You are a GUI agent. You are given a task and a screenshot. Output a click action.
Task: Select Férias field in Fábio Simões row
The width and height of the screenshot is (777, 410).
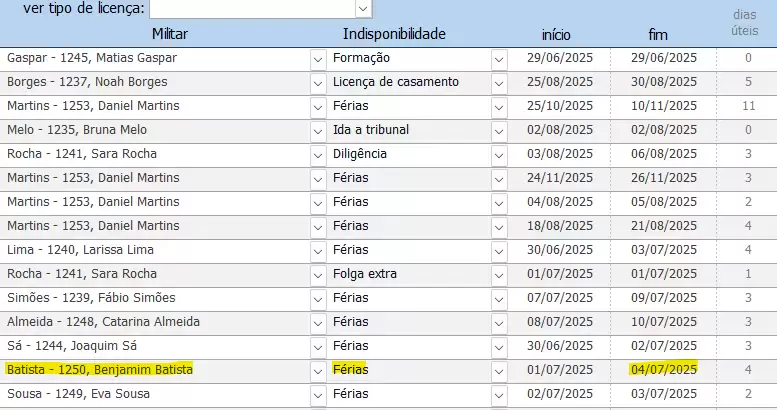tap(409, 298)
